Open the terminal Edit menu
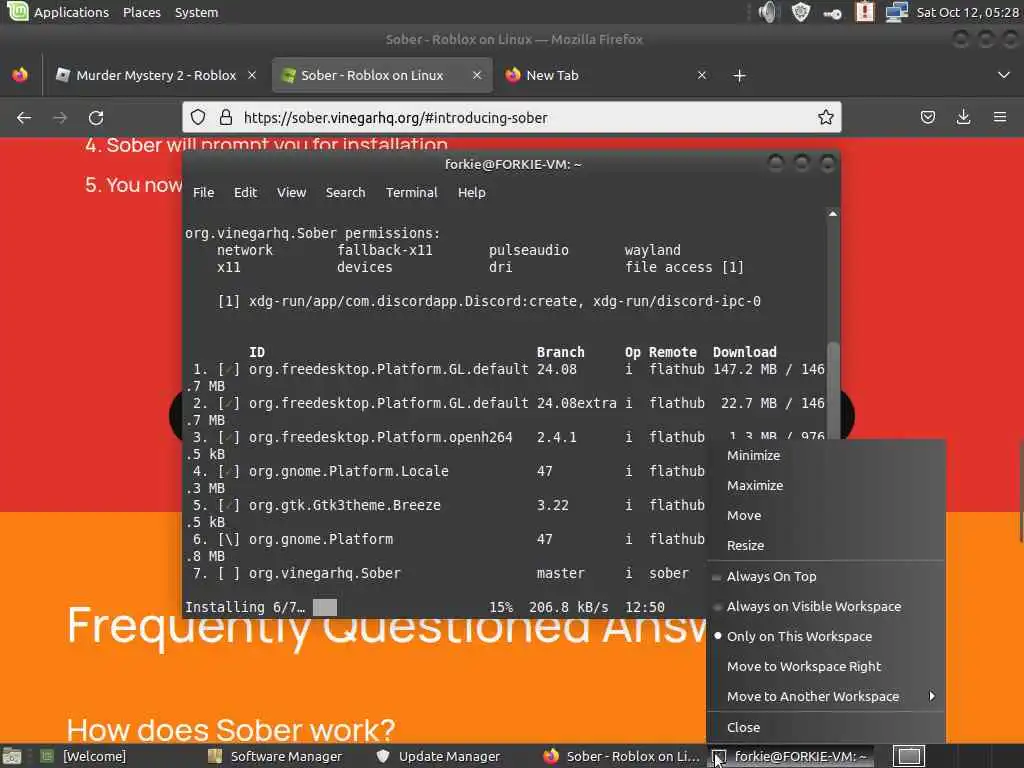Image resolution: width=1024 pixels, height=768 pixels. (x=246, y=193)
